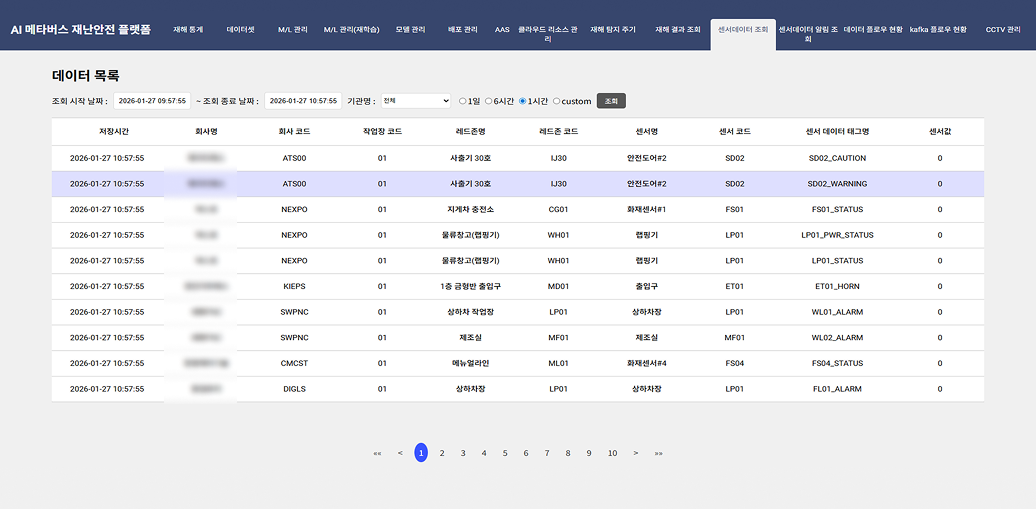Screen dimensions: 1036x509
Task: Open the 재해 통계 menu tab
Action: (x=188, y=30)
